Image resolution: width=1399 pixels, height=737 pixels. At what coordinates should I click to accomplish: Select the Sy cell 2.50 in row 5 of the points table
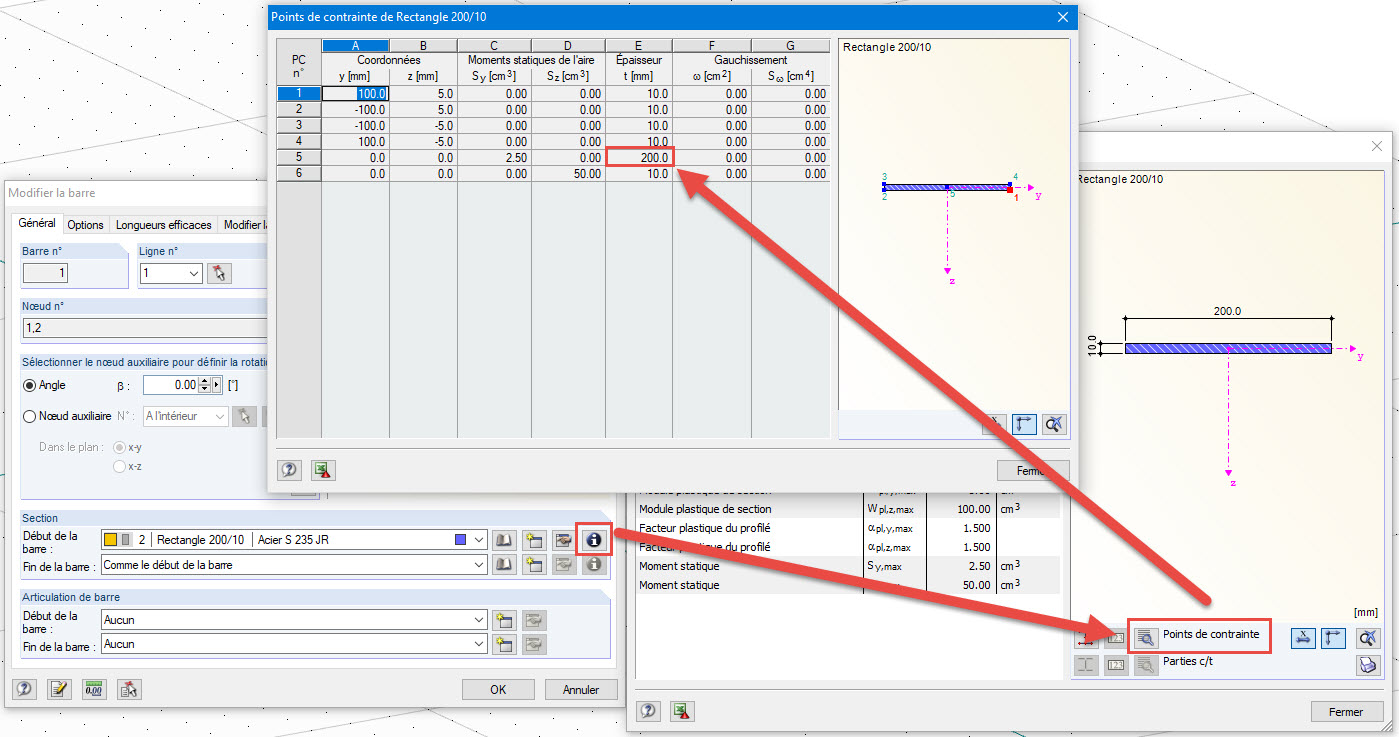[x=494, y=158]
